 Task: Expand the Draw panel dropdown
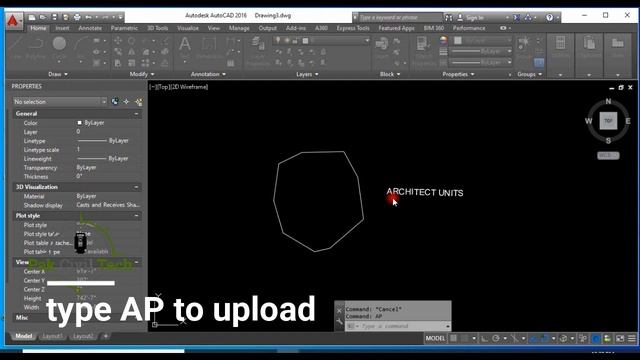pyautogui.click(x=58, y=74)
